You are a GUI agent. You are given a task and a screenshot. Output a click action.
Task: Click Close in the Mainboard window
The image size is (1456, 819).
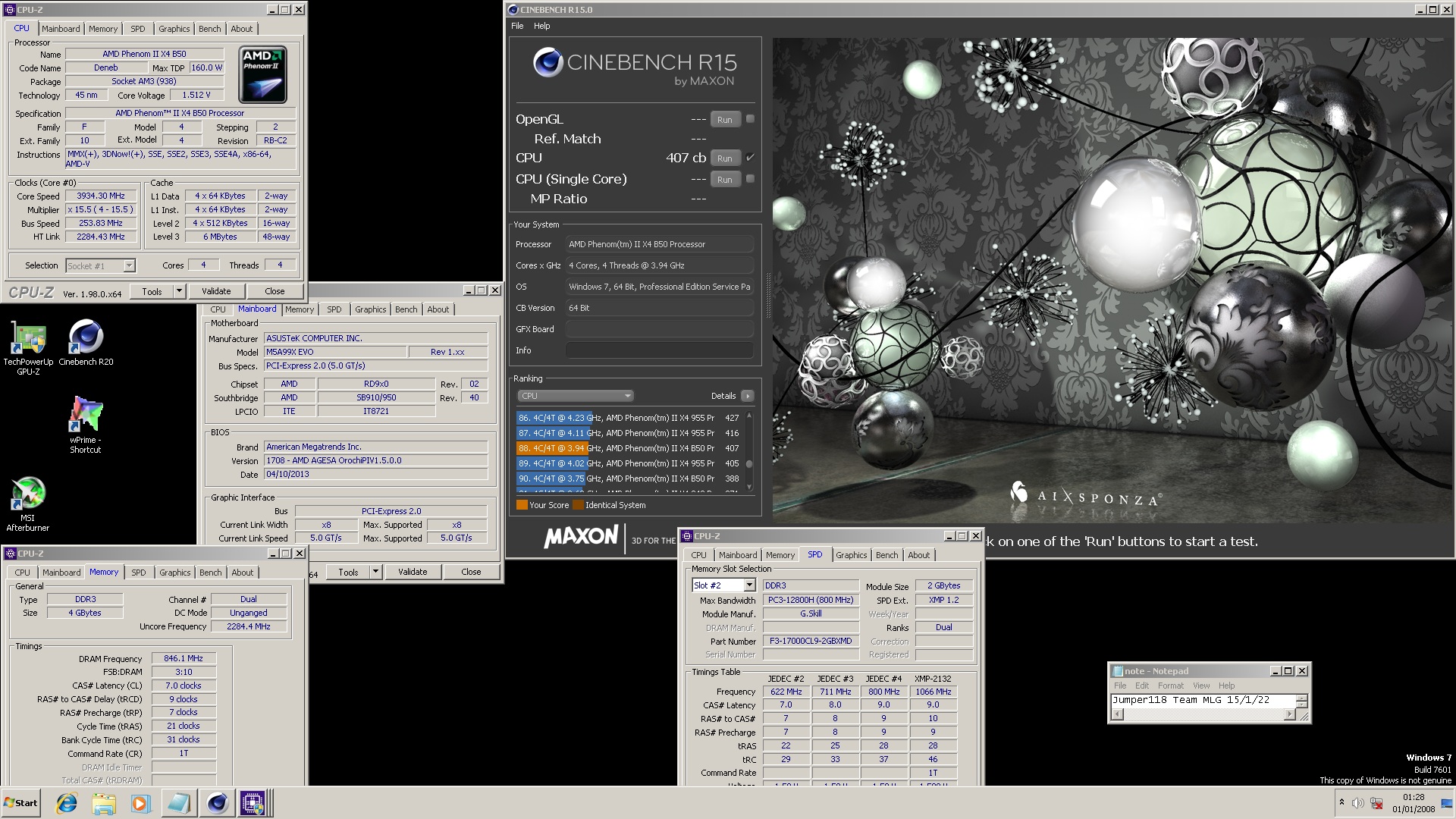(471, 572)
